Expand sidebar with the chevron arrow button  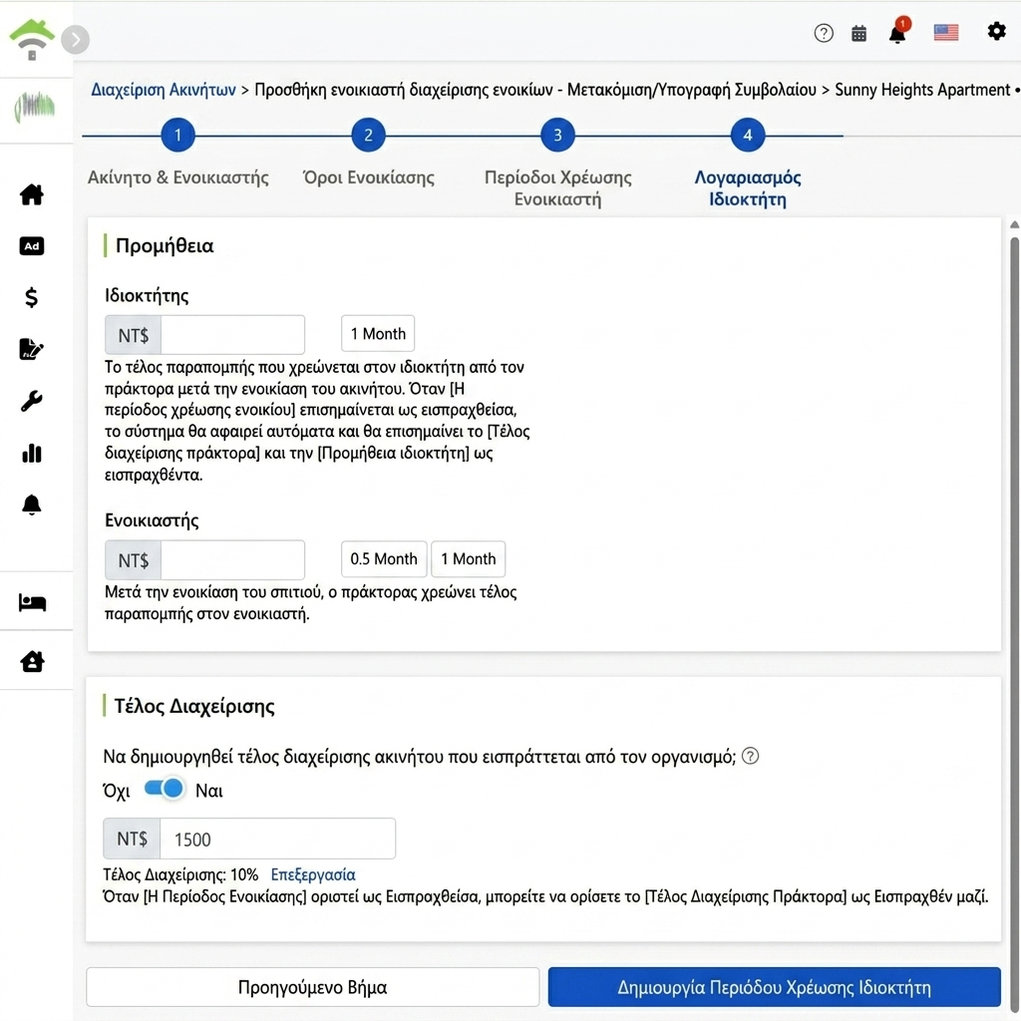click(x=76, y=40)
